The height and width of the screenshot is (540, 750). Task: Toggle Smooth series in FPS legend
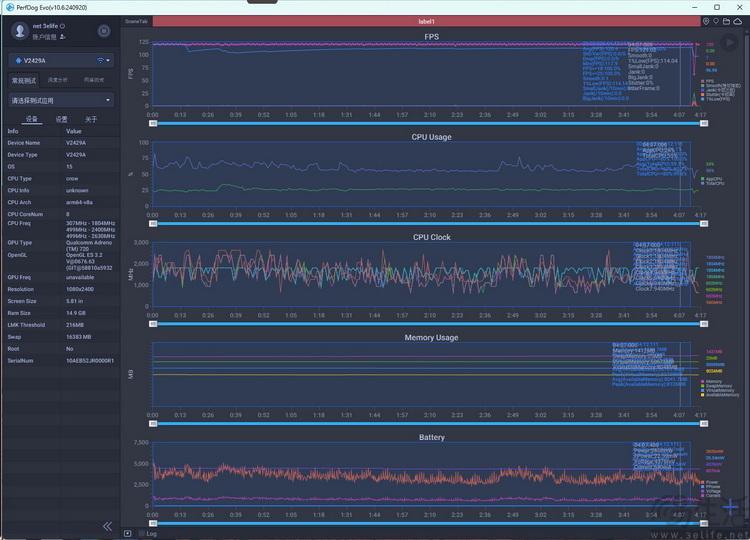click(720, 86)
